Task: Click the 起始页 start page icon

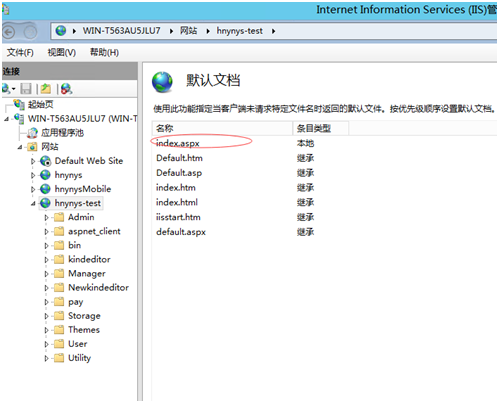Action: (x=19, y=105)
